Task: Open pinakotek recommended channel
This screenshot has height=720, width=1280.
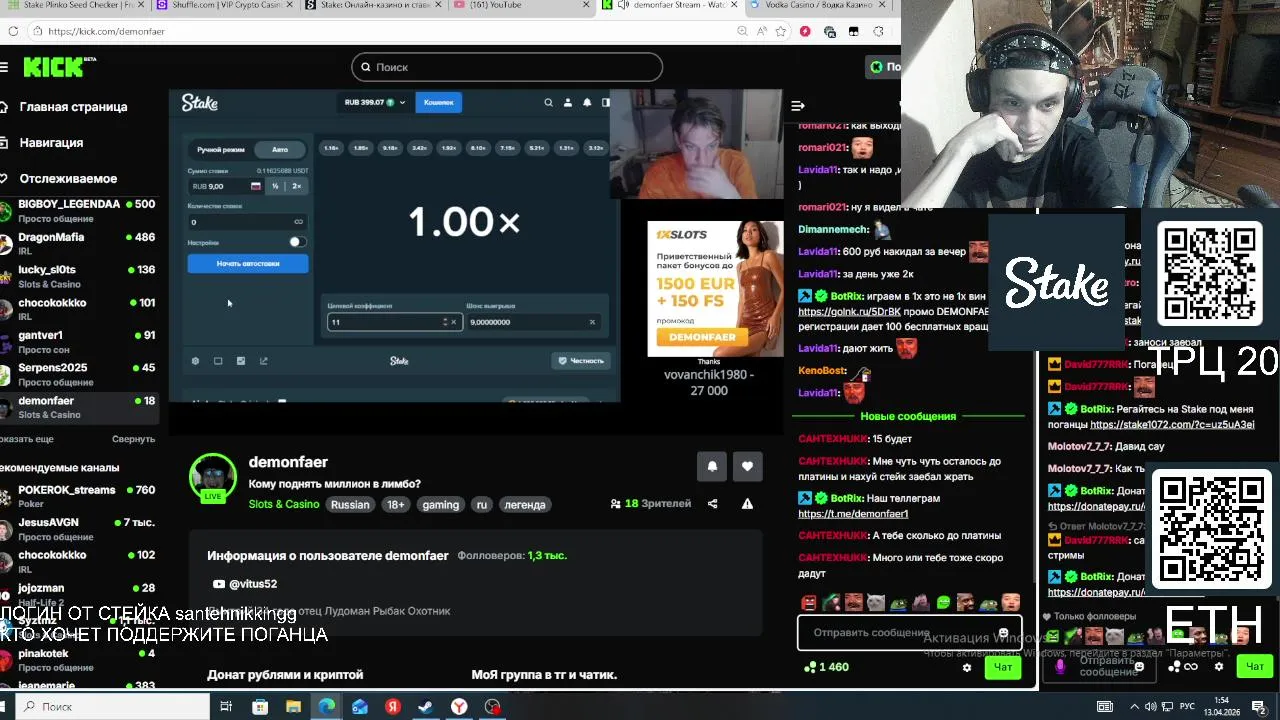Action: pyautogui.click(x=80, y=660)
